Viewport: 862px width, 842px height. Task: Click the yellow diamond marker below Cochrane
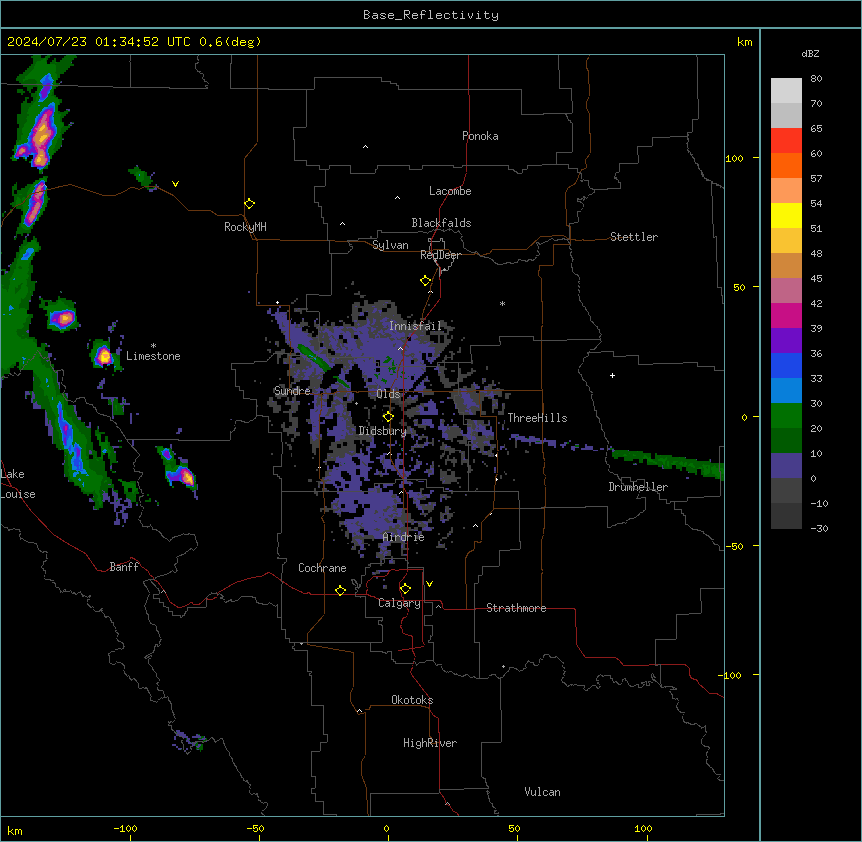[340, 590]
